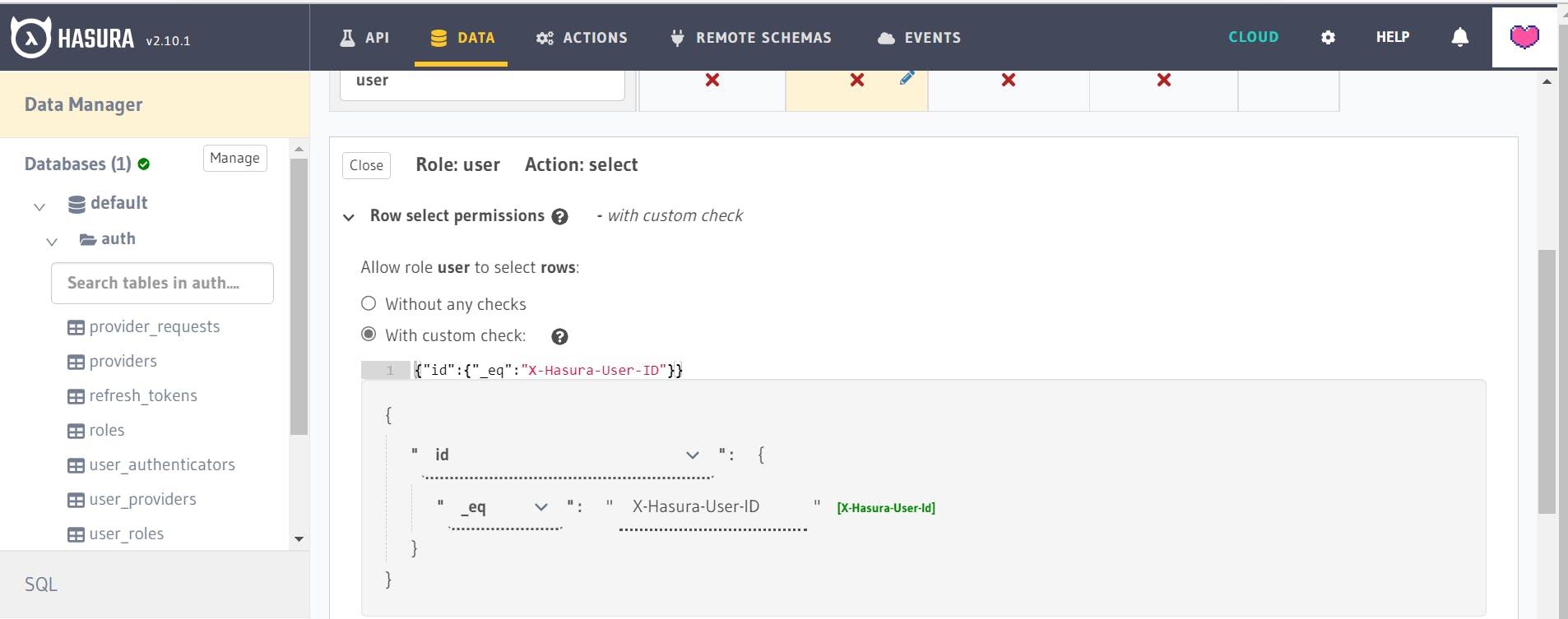Click the auth folder icon
Screen dimensions: 1568x619
click(87, 239)
